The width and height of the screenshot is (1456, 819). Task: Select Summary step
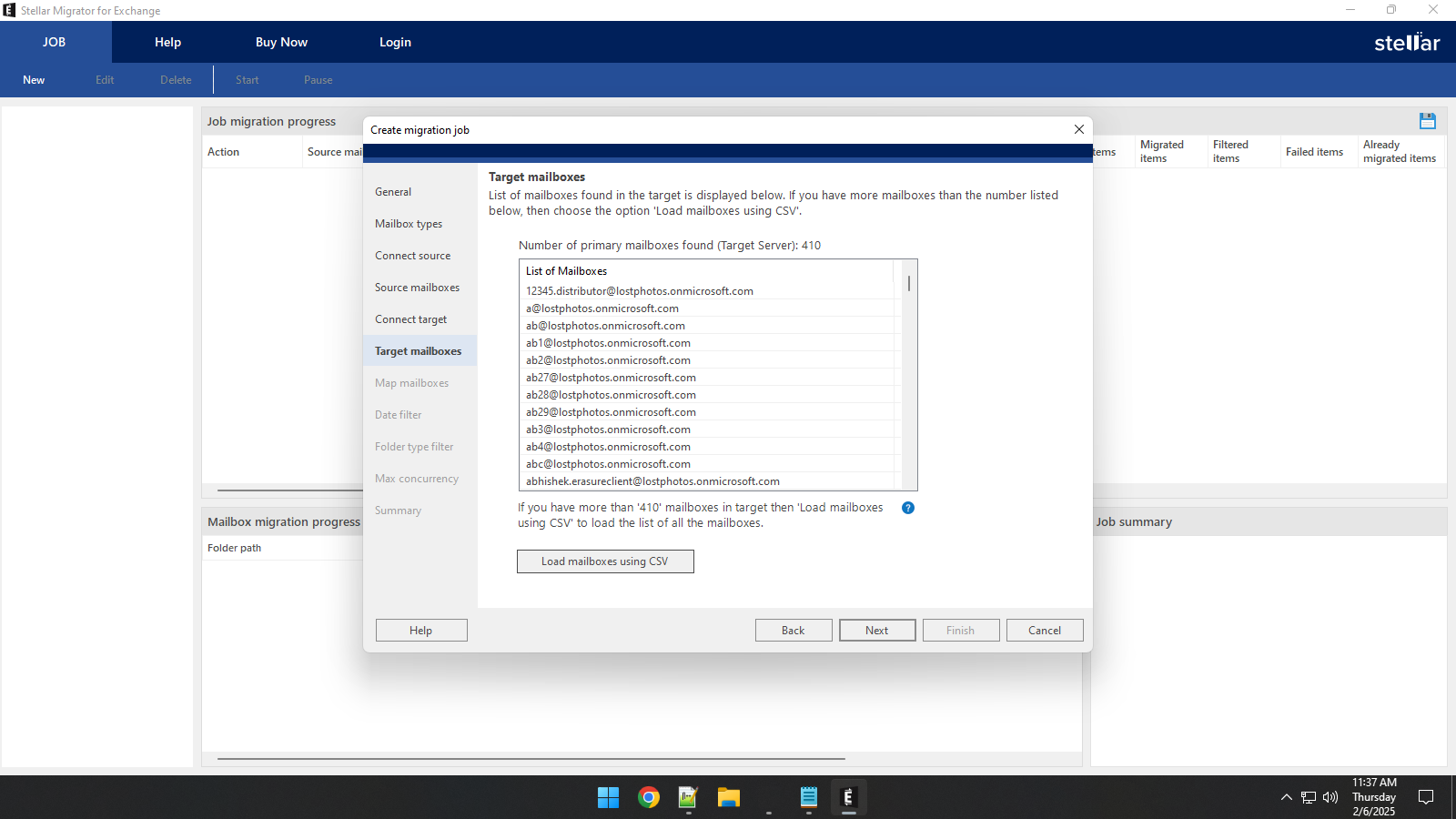(420, 511)
